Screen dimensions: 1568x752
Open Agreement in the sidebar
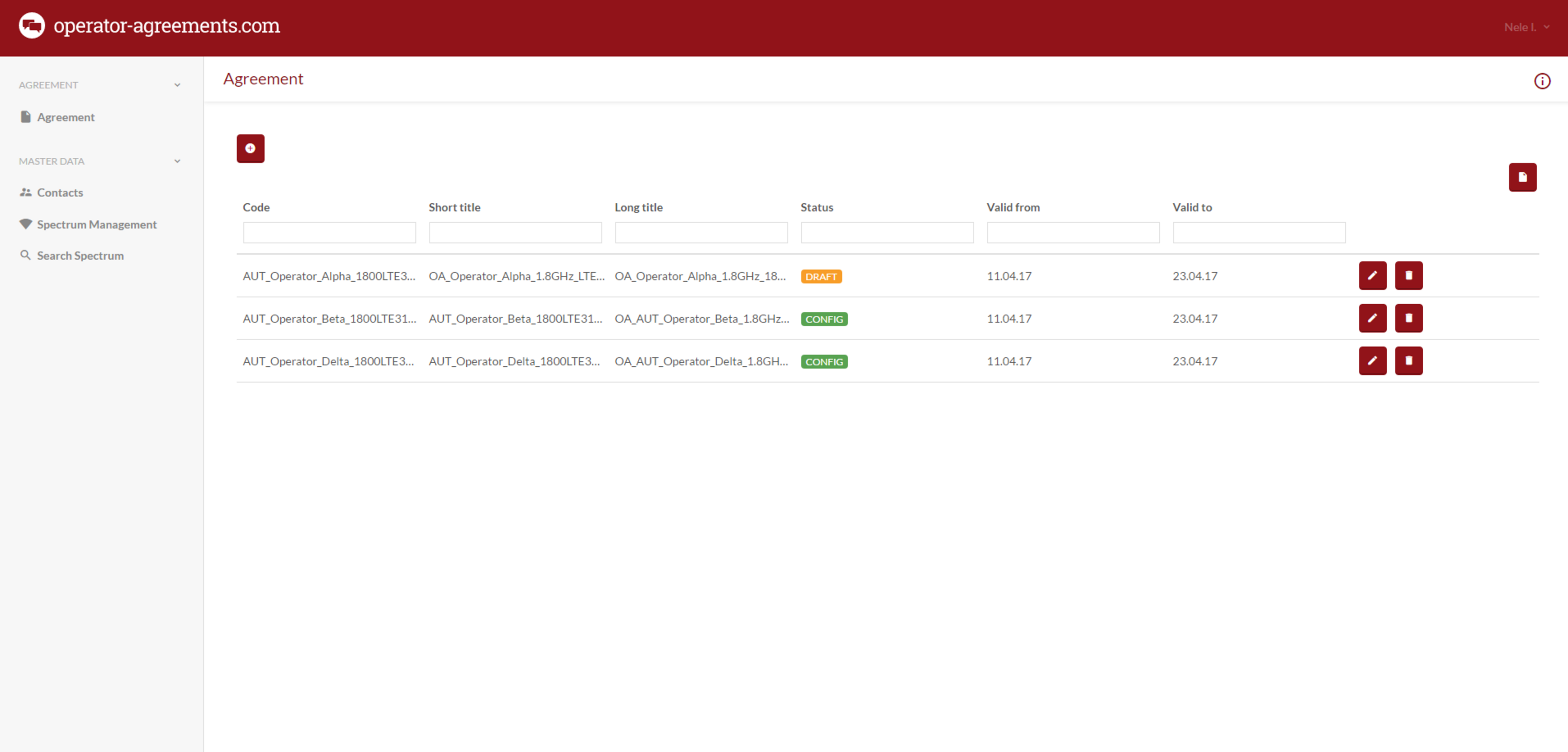point(66,117)
